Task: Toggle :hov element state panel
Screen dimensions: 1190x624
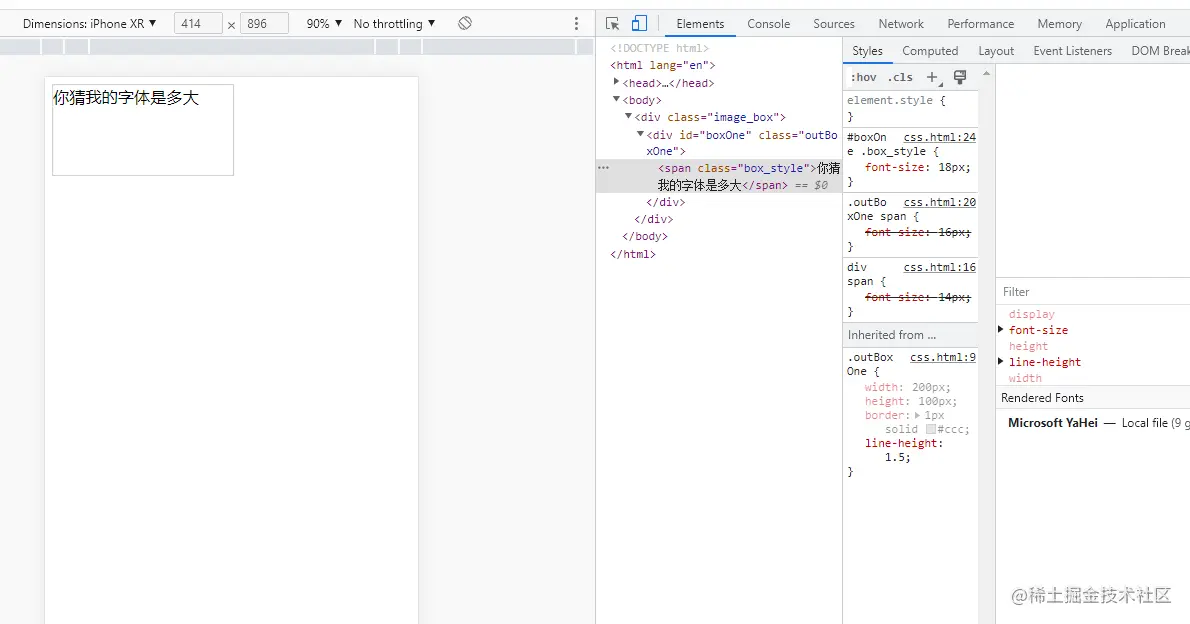Action: [x=864, y=77]
